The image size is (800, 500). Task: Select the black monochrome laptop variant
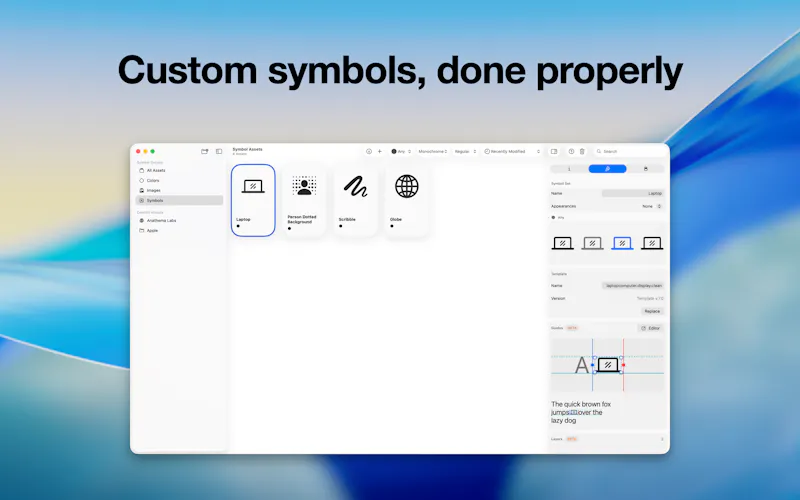point(563,243)
